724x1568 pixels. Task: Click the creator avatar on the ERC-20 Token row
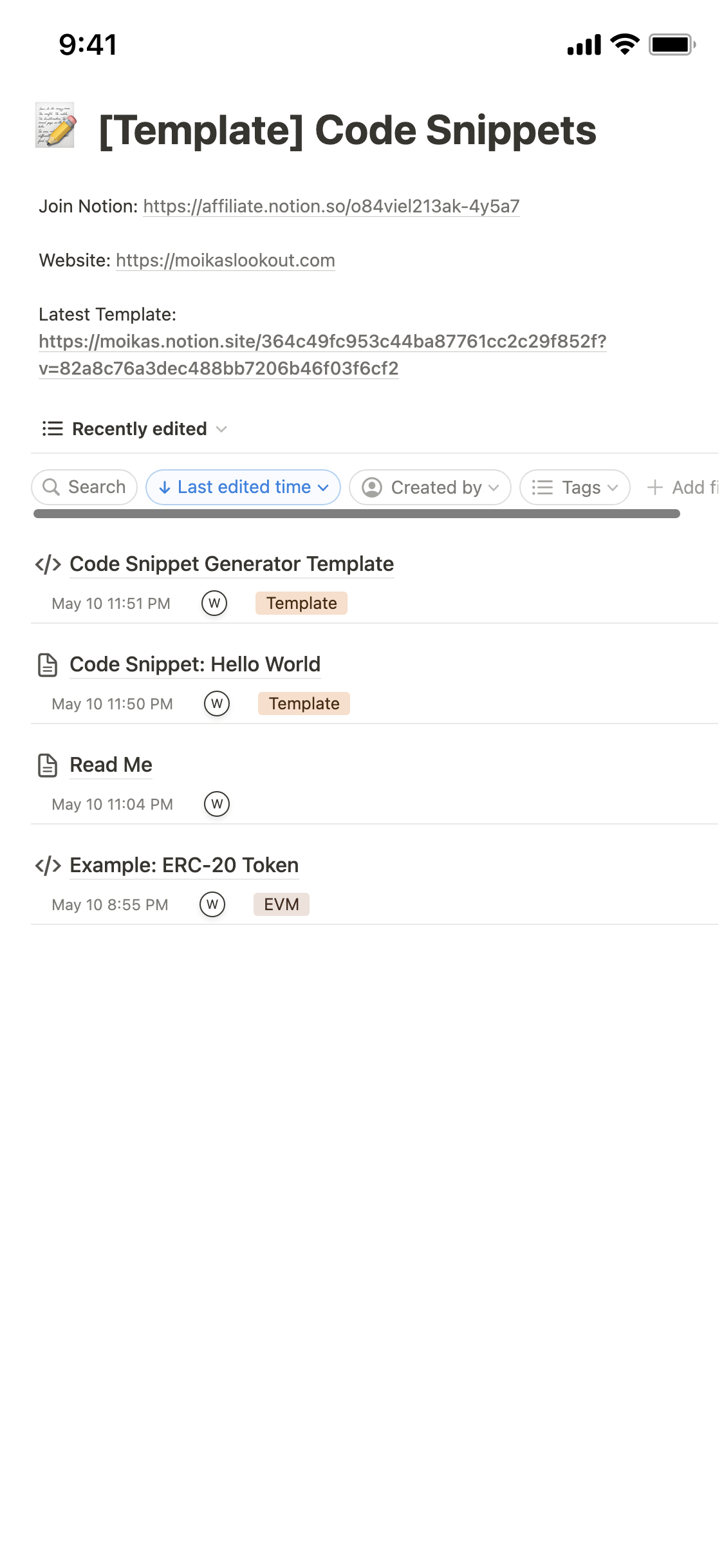[x=212, y=904]
